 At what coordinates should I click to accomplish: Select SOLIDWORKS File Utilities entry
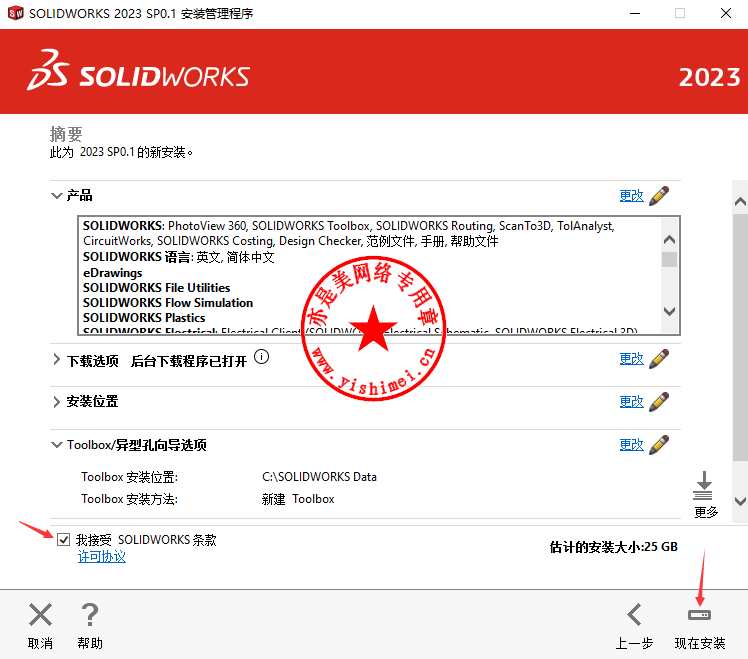(x=156, y=288)
